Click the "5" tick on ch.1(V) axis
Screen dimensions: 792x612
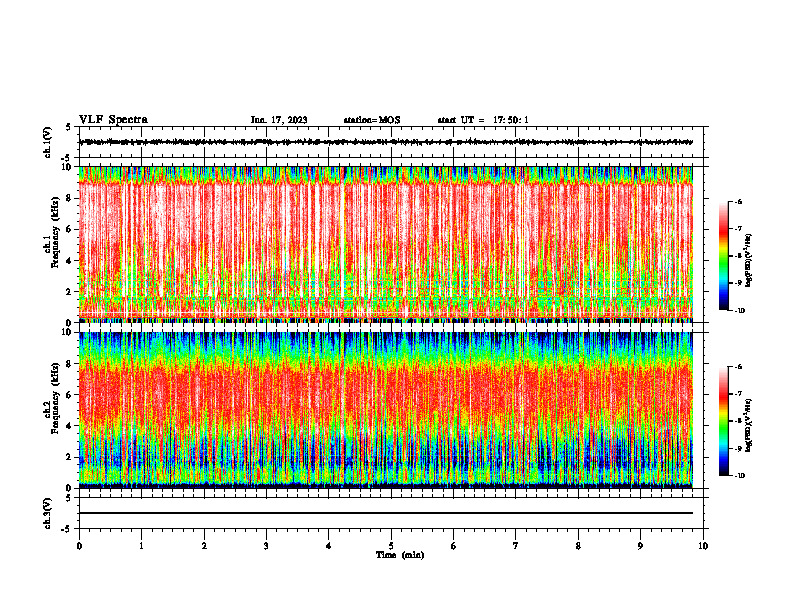click(69, 127)
